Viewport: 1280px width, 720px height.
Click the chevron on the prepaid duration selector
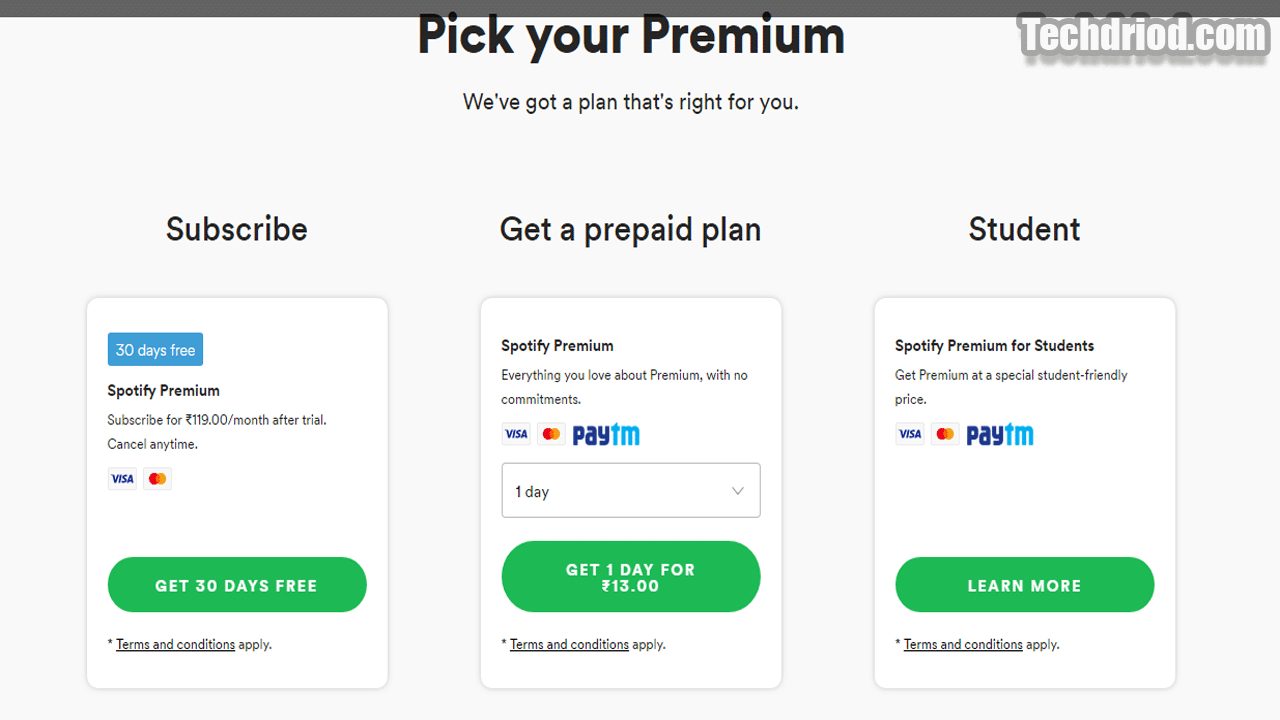(x=738, y=490)
